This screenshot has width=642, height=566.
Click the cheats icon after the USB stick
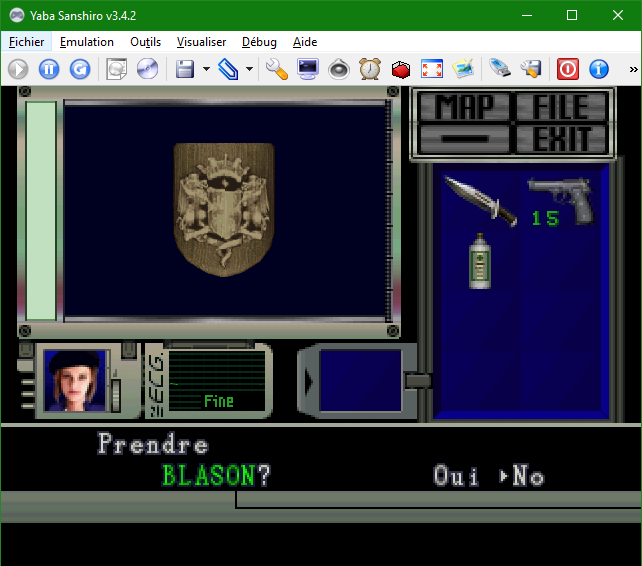531,69
